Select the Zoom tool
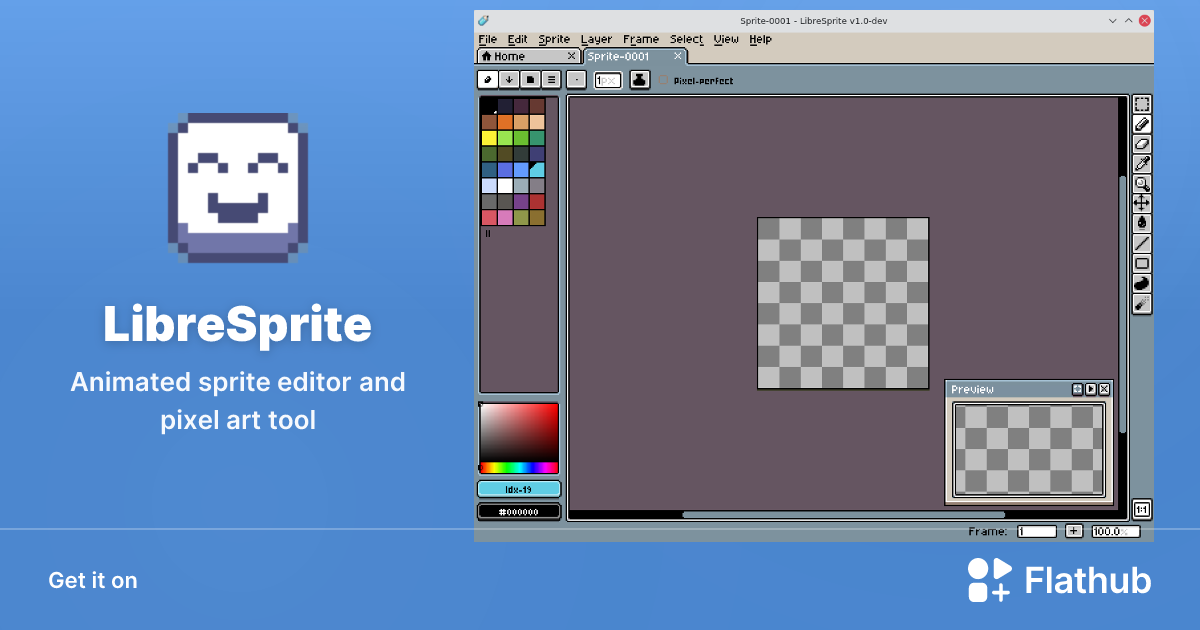1200x630 pixels. pyautogui.click(x=1142, y=184)
